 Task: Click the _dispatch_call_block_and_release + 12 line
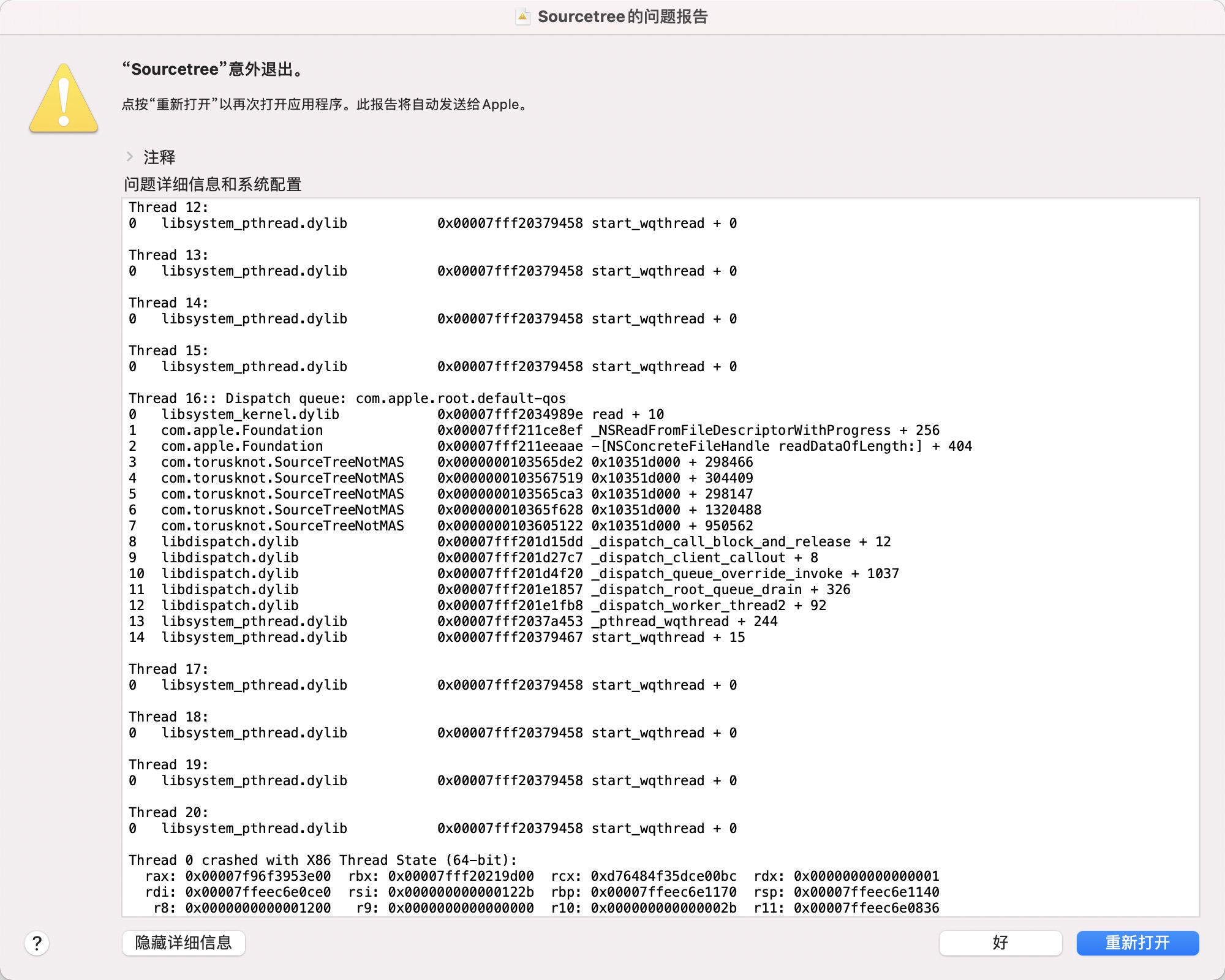click(x=510, y=541)
